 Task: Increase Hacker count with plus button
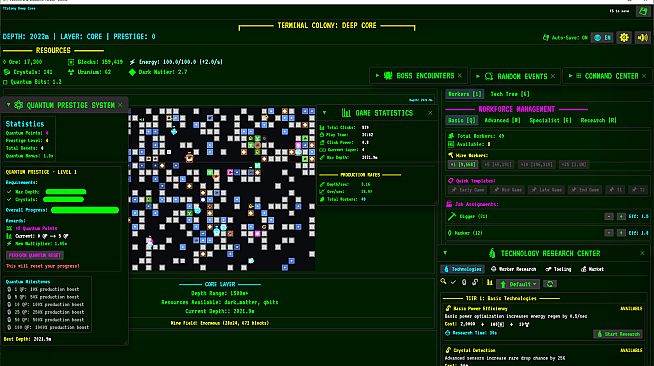point(621,233)
